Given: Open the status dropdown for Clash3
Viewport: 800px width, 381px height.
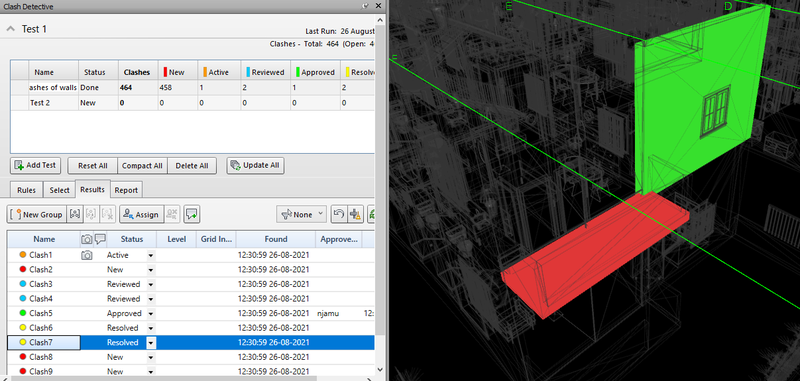Looking at the screenshot, I should pos(151,284).
